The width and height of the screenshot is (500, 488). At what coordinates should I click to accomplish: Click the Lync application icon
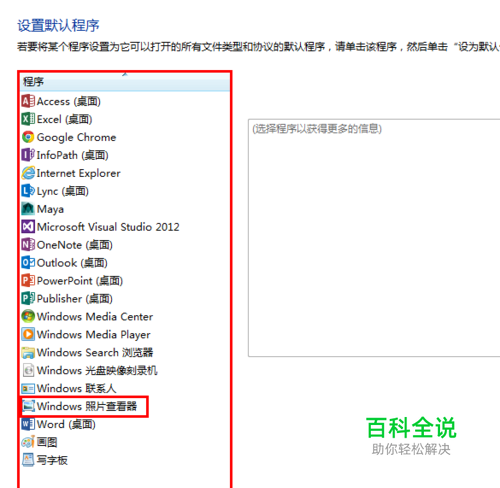28,191
